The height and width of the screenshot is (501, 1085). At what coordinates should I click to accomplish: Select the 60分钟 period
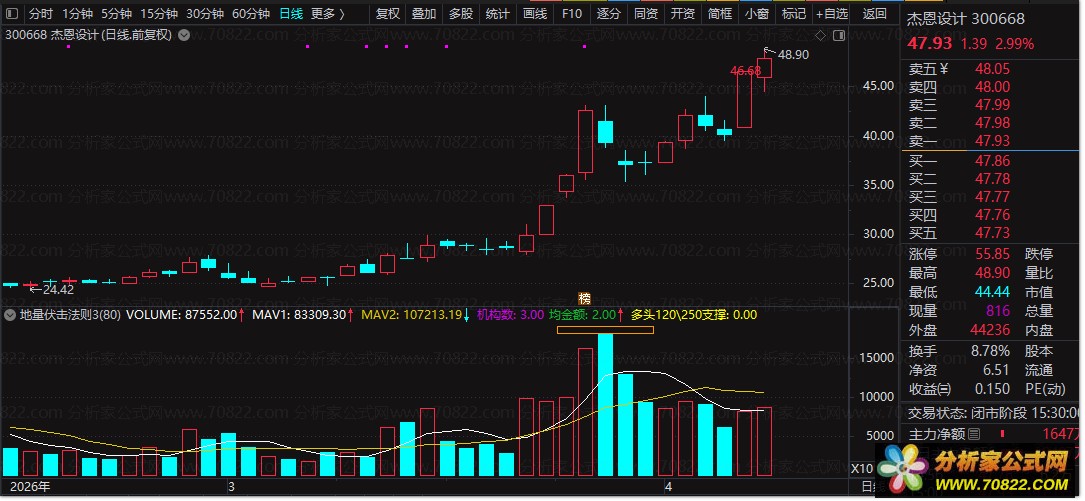tap(250, 13)
